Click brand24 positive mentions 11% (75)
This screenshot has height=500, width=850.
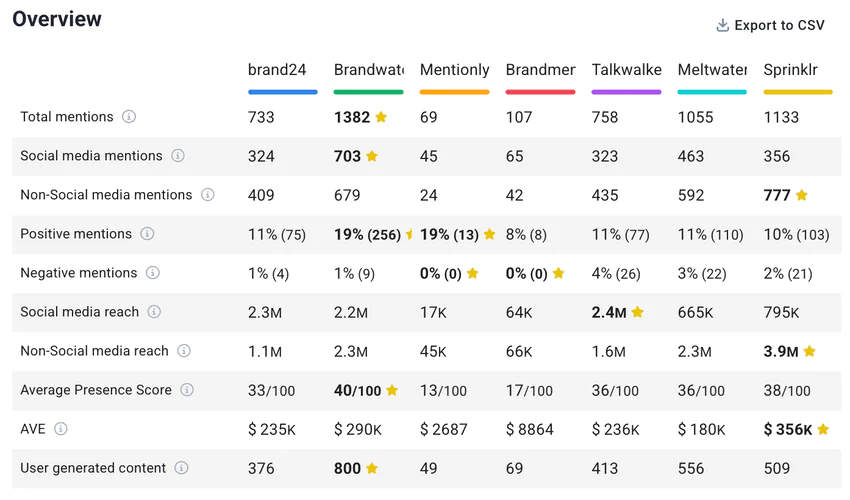click(x=277, y=234)
